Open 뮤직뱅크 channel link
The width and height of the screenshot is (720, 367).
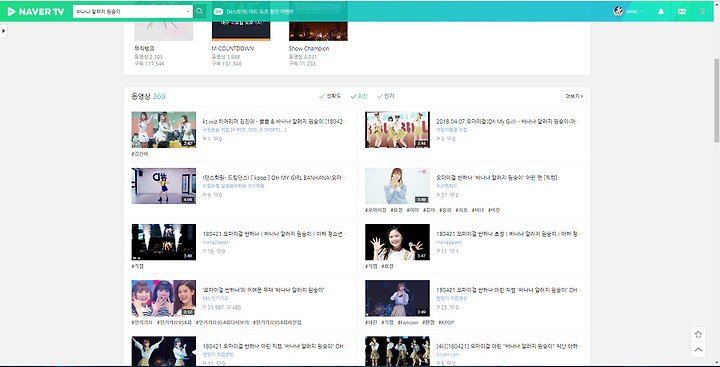[144, 48]
